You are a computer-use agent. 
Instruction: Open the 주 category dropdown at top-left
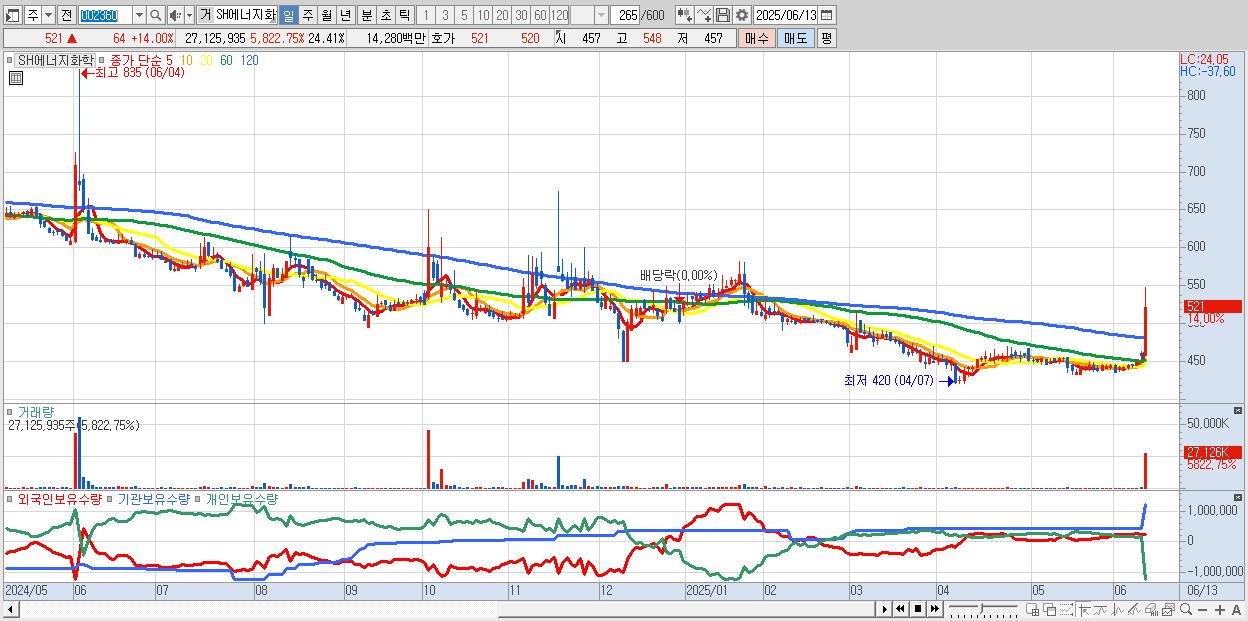pos(48,15)
